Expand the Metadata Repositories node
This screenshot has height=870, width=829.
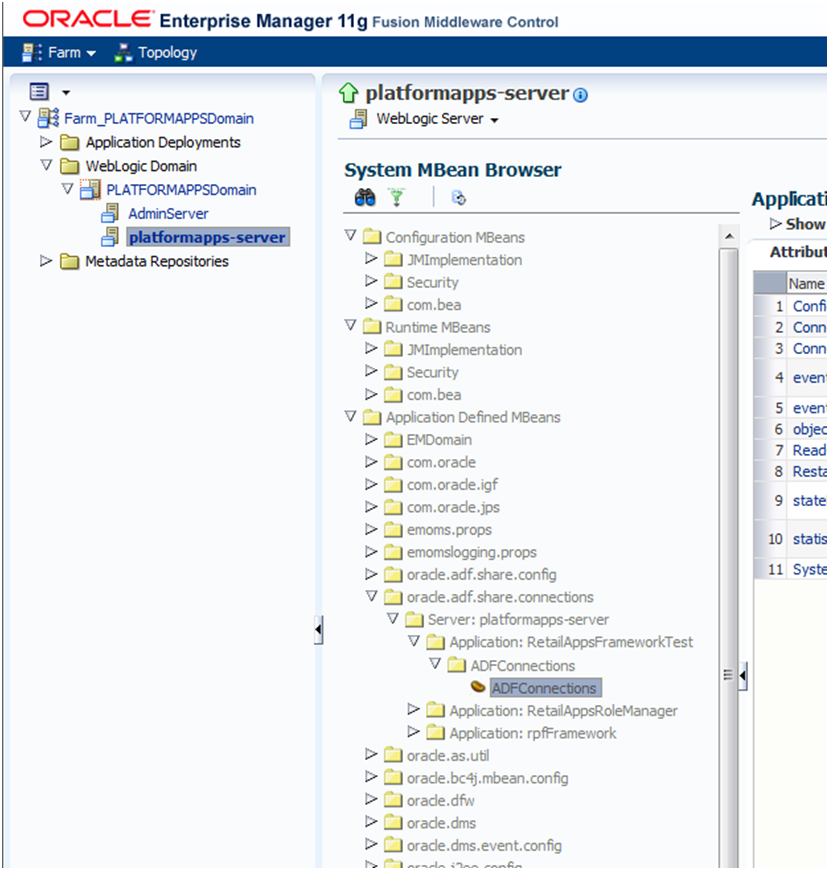point(46,260)
